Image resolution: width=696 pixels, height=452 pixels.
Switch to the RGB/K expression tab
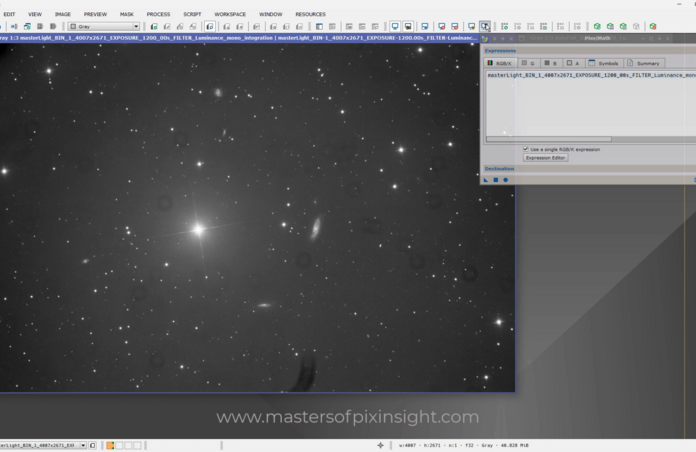(500, 63)
